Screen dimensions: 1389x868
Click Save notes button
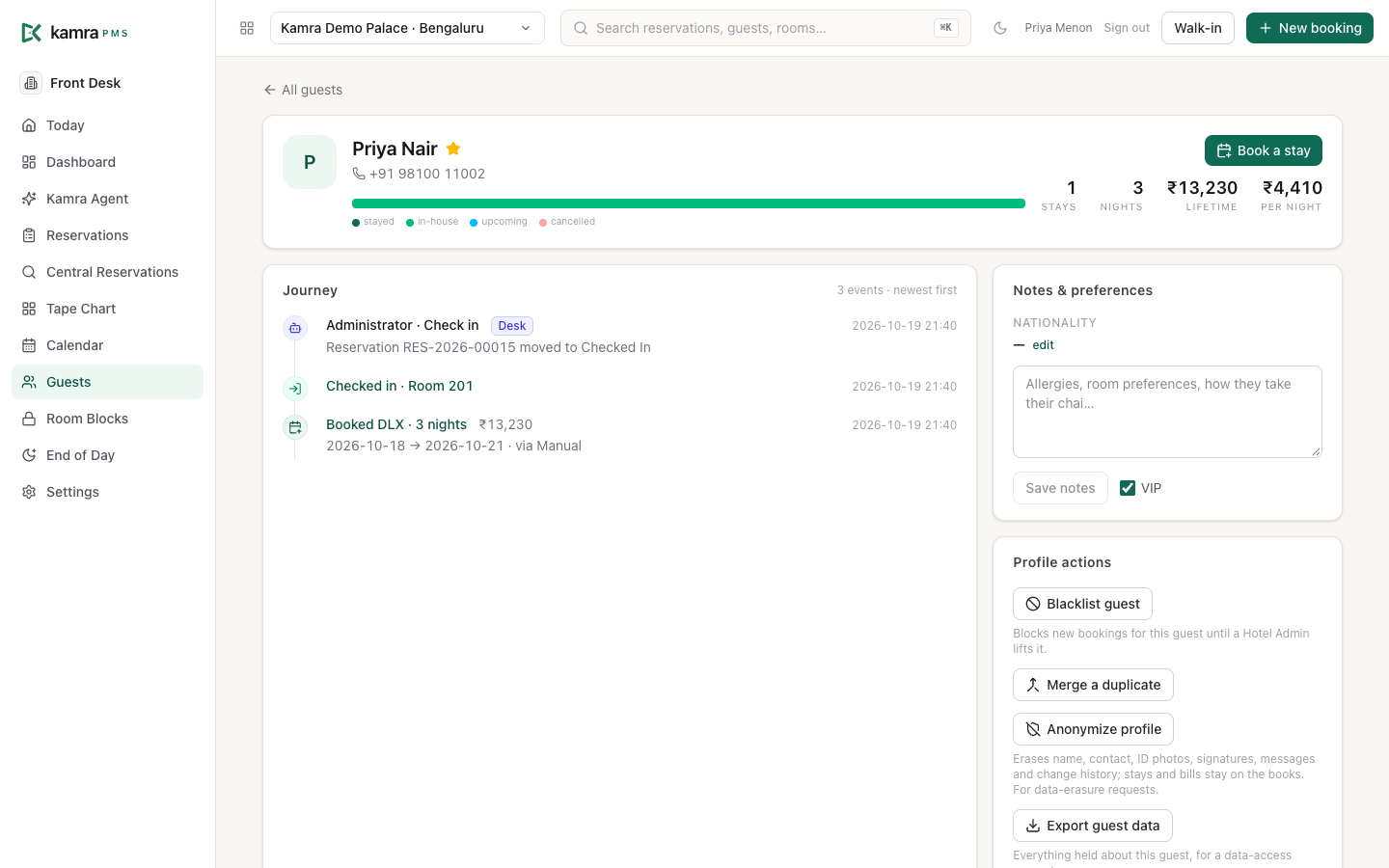point(1060,488)
